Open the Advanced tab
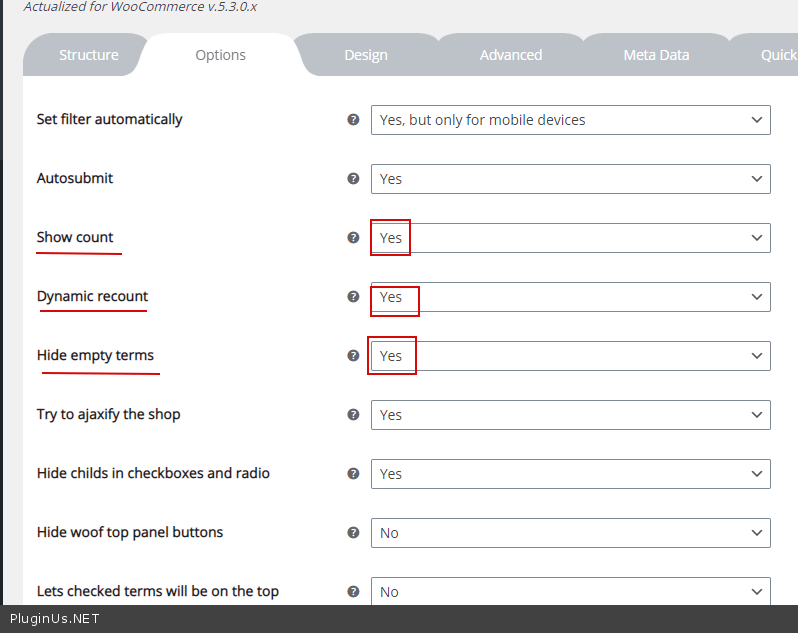Viewport: 798px width, 633px height. pos(510,55)
